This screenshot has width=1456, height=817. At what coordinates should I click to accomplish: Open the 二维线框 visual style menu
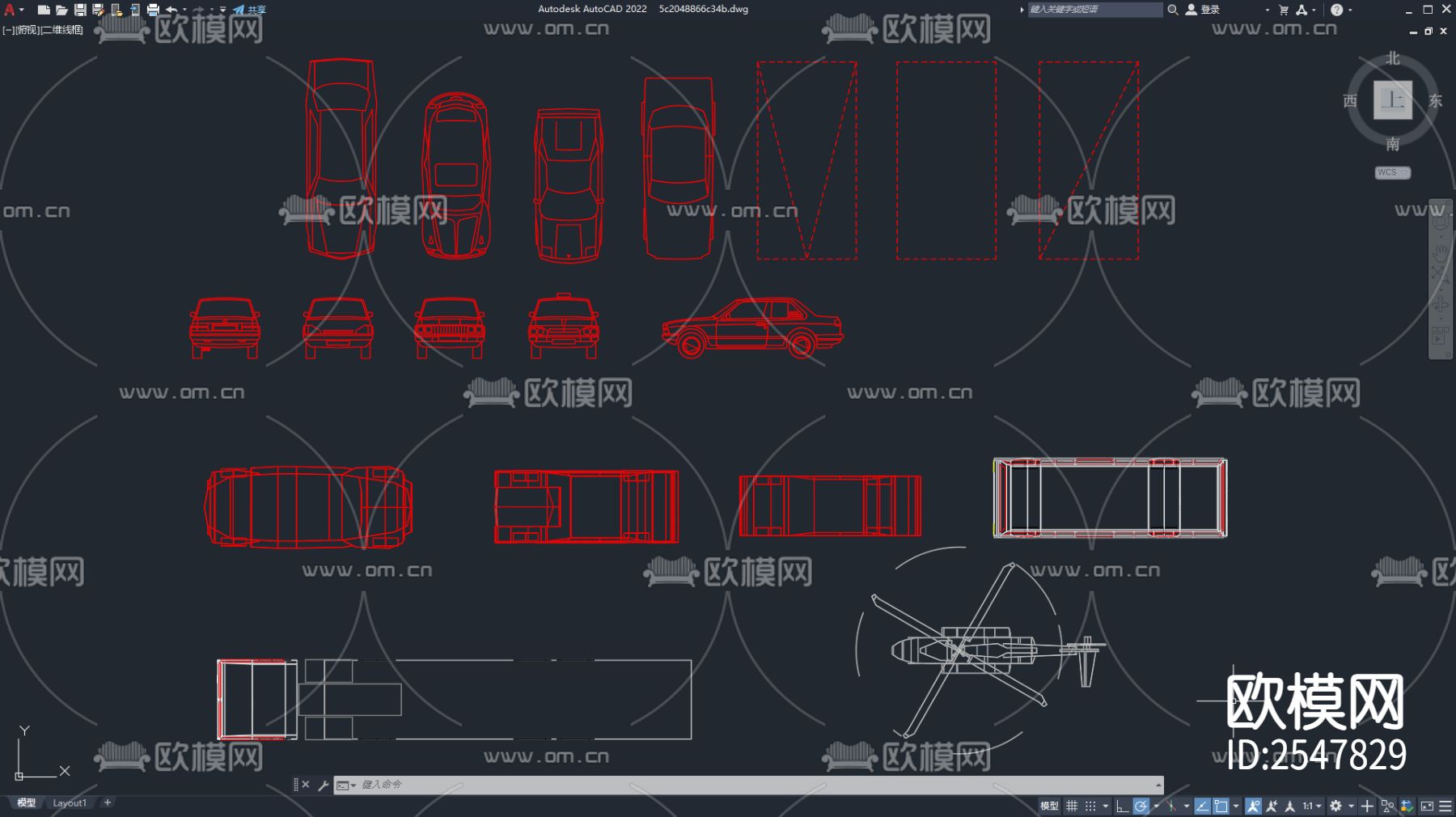61,30
